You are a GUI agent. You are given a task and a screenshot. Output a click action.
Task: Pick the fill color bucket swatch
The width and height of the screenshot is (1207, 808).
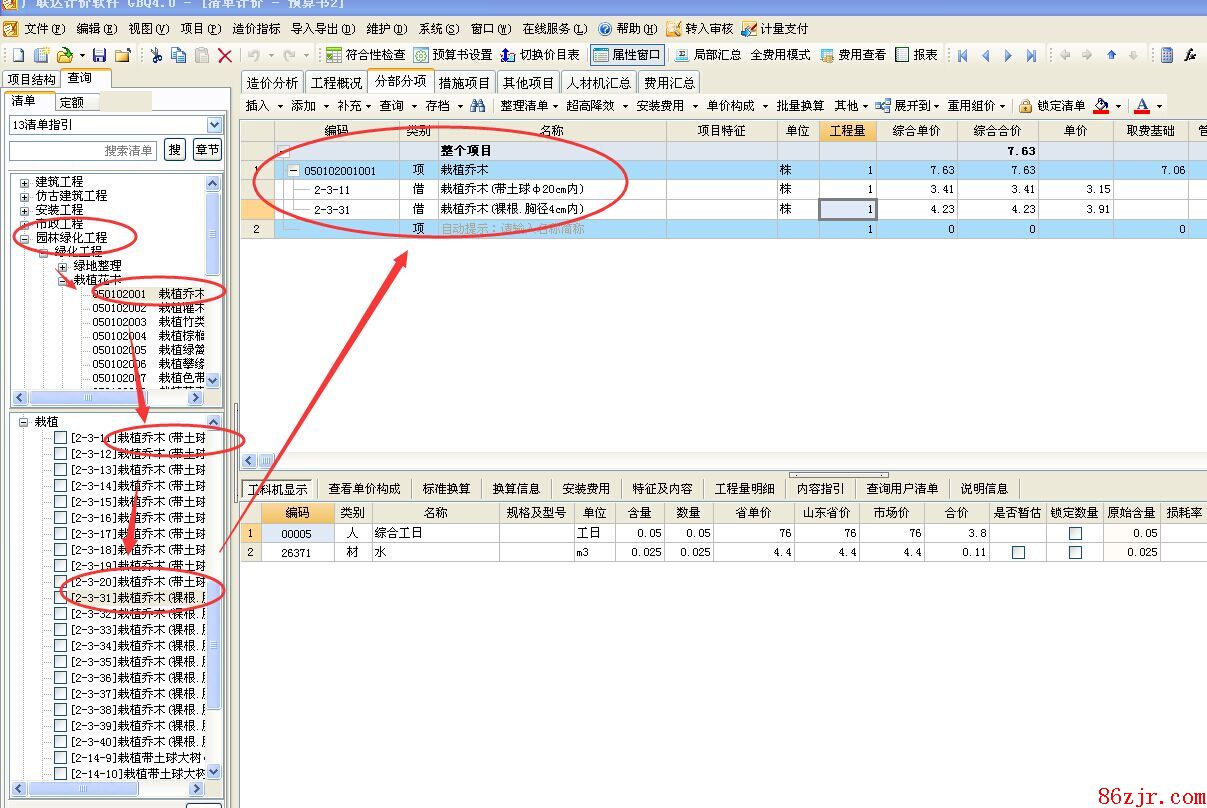tap(1102, 106)
